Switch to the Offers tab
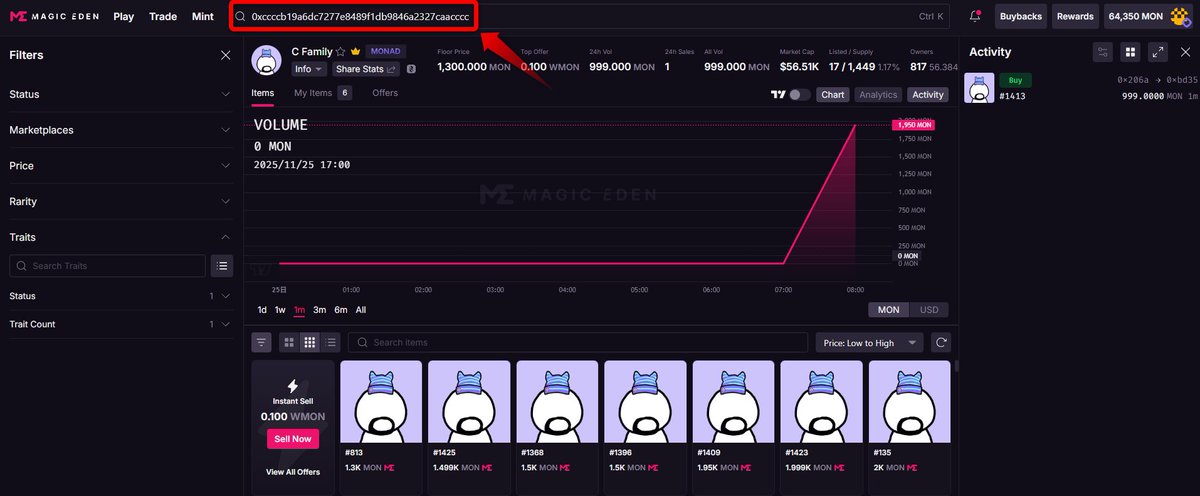This screenshot has width=1200, height=496. click(x=385, y=93)
